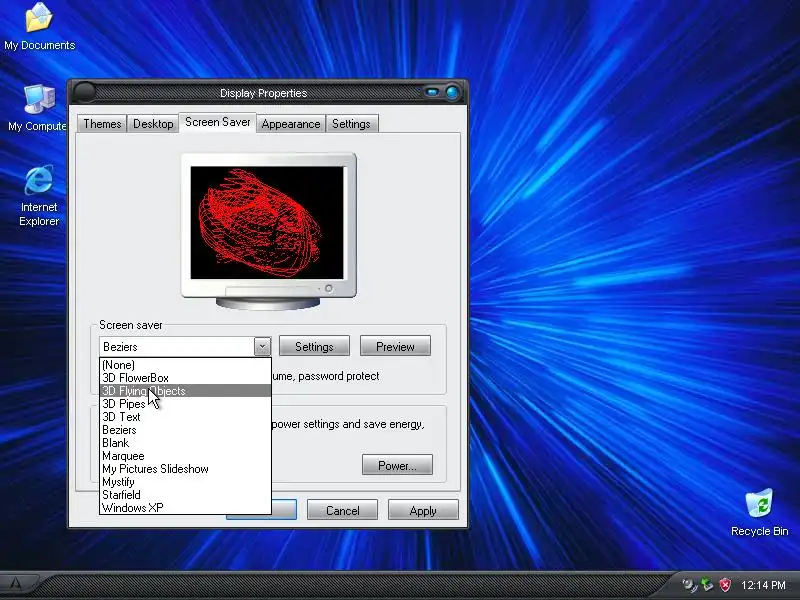The width and height of the screenshot is (800, 600).
Task: Switch to the Themes tab
Action: (x=102, y=124)
